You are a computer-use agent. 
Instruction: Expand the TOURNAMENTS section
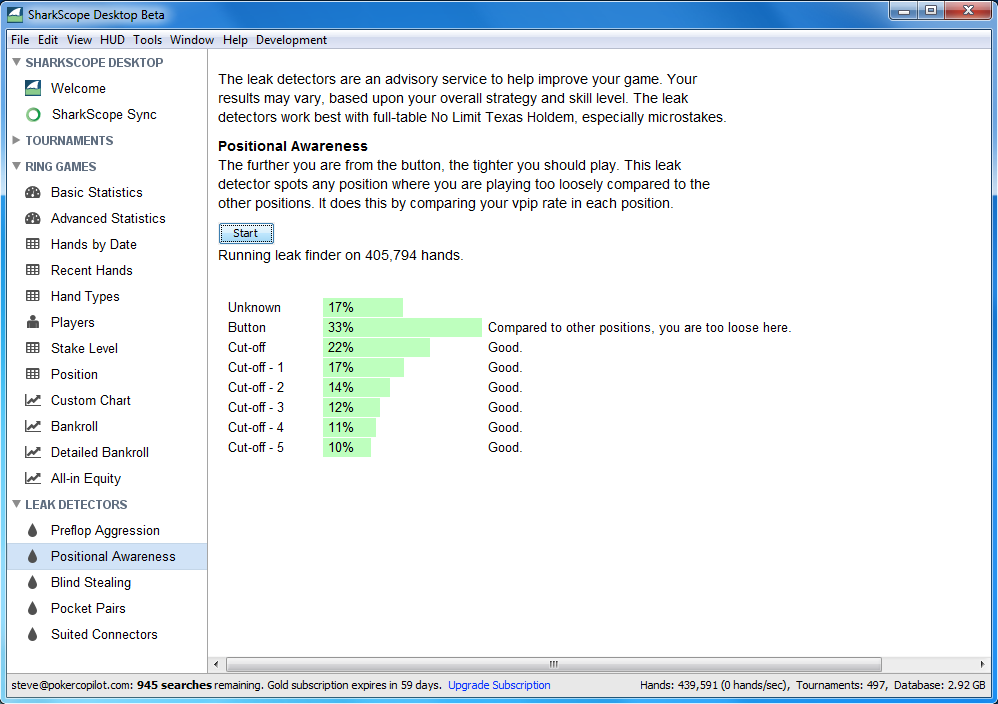point(17,140)
